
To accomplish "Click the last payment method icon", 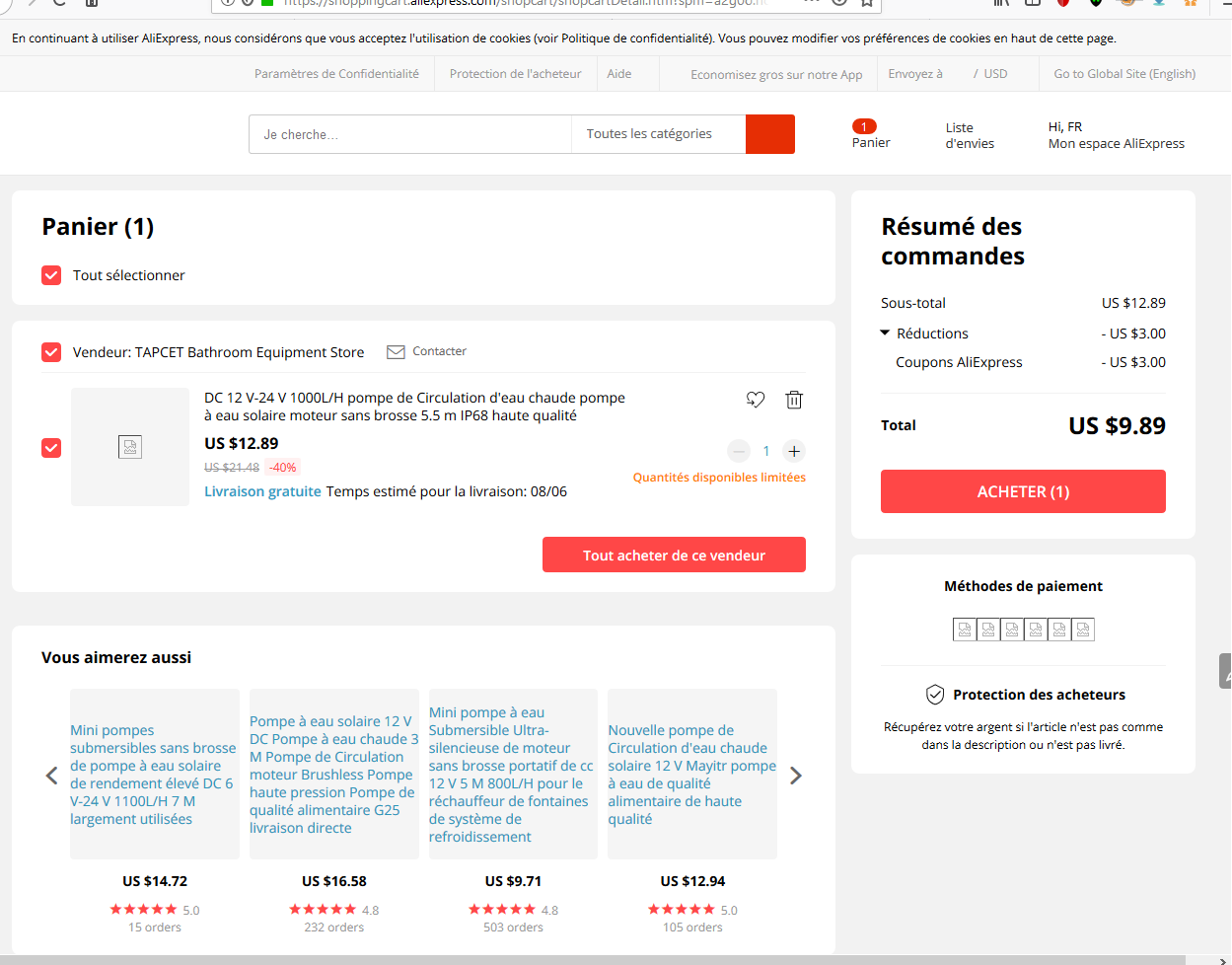I will pos(1083,630).
